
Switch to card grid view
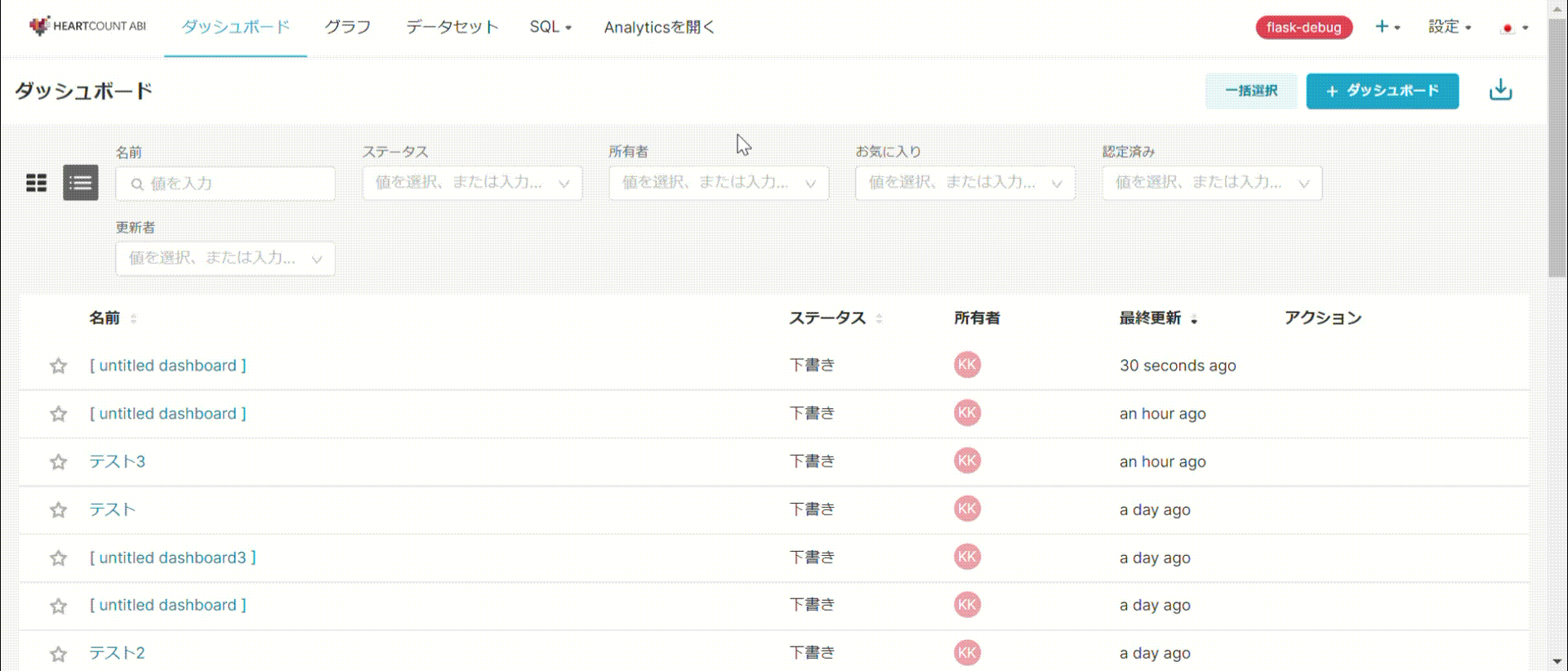tap(37, 183)
